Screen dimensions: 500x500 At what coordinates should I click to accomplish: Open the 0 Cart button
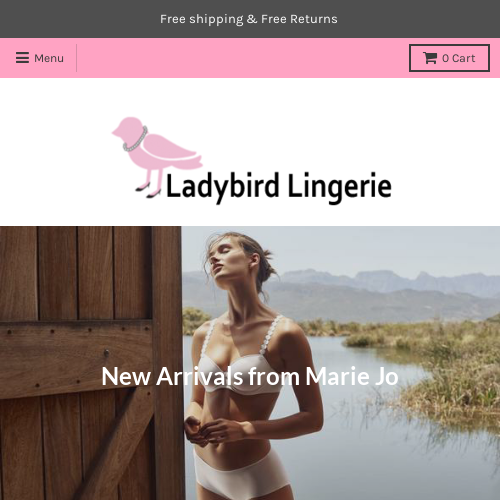[449, 58]
